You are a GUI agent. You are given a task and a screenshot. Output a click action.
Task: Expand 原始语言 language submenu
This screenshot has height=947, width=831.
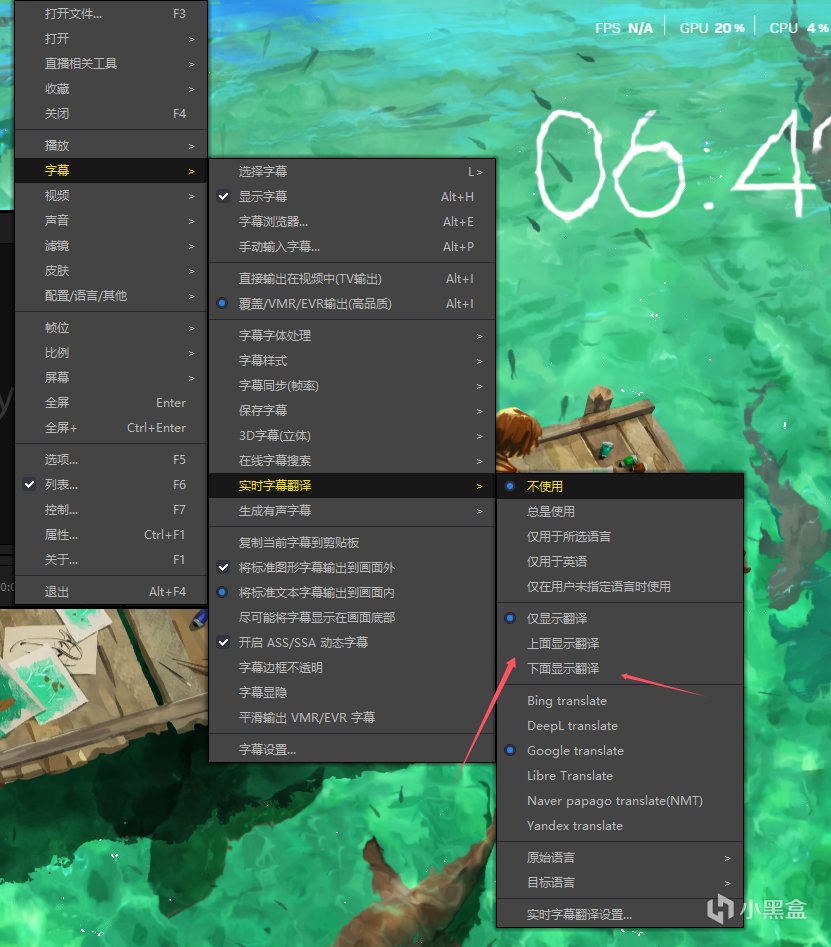point(620,857)
